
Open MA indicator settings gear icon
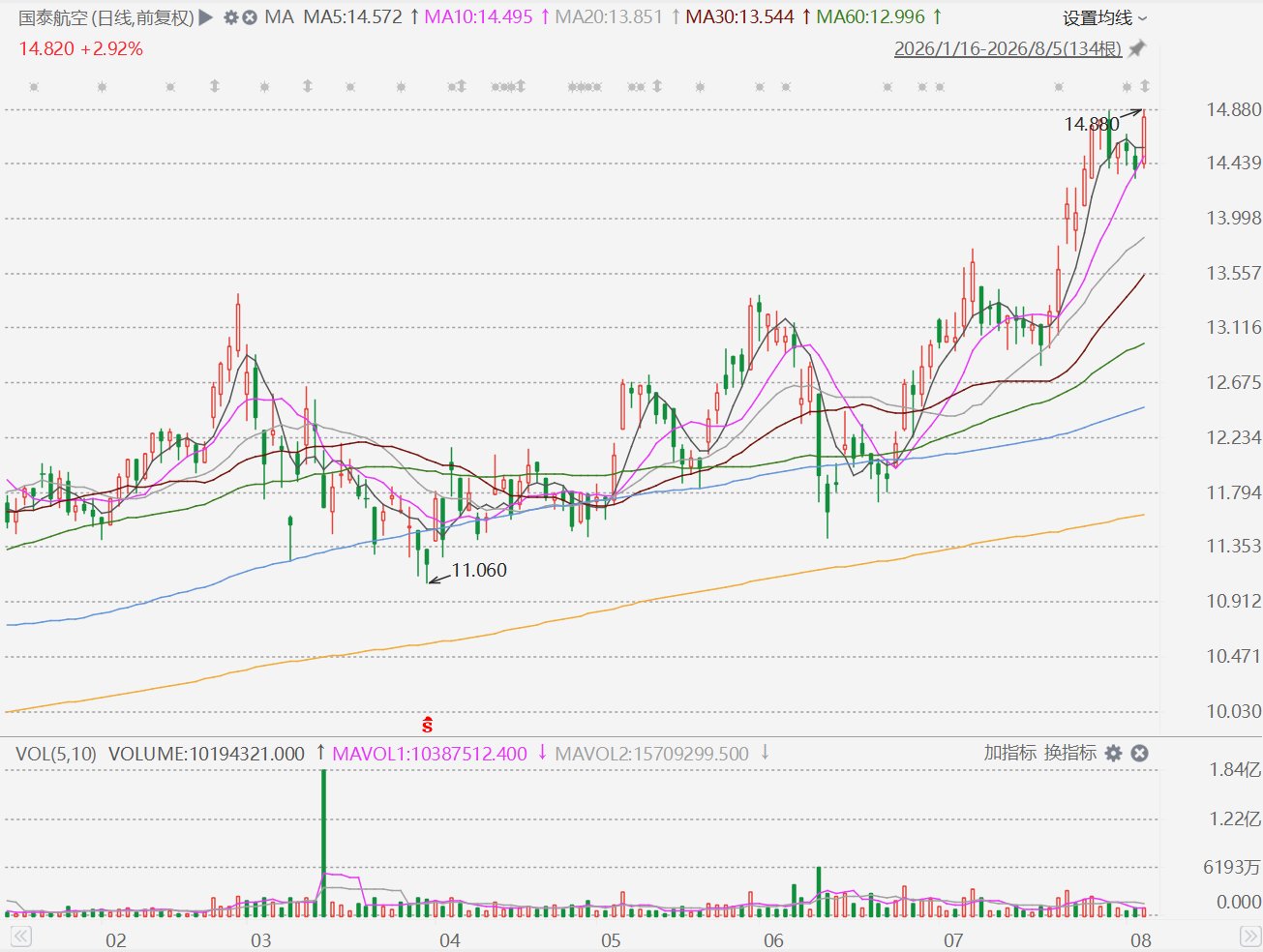(230, 17)
